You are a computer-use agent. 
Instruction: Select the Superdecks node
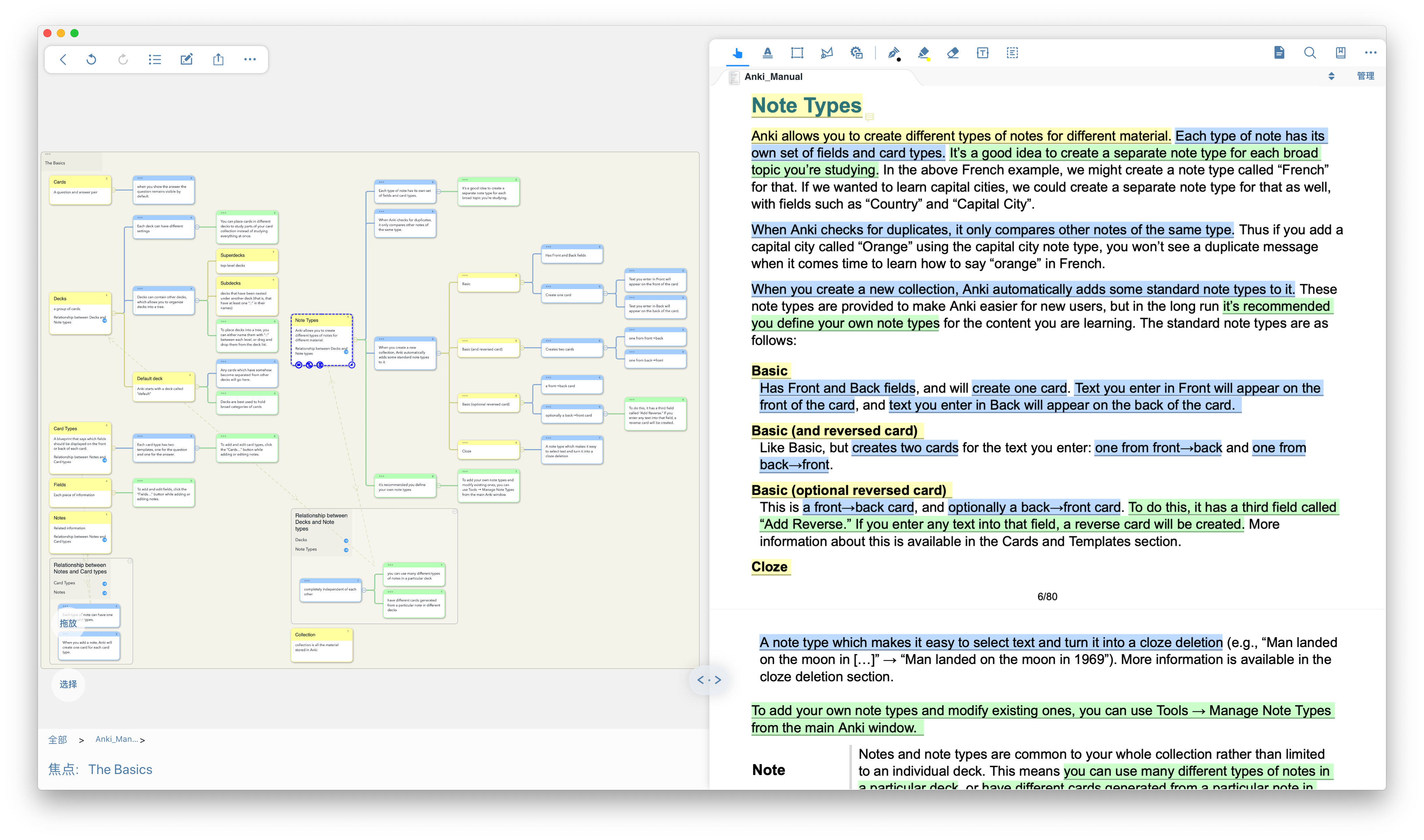point(247,260)
